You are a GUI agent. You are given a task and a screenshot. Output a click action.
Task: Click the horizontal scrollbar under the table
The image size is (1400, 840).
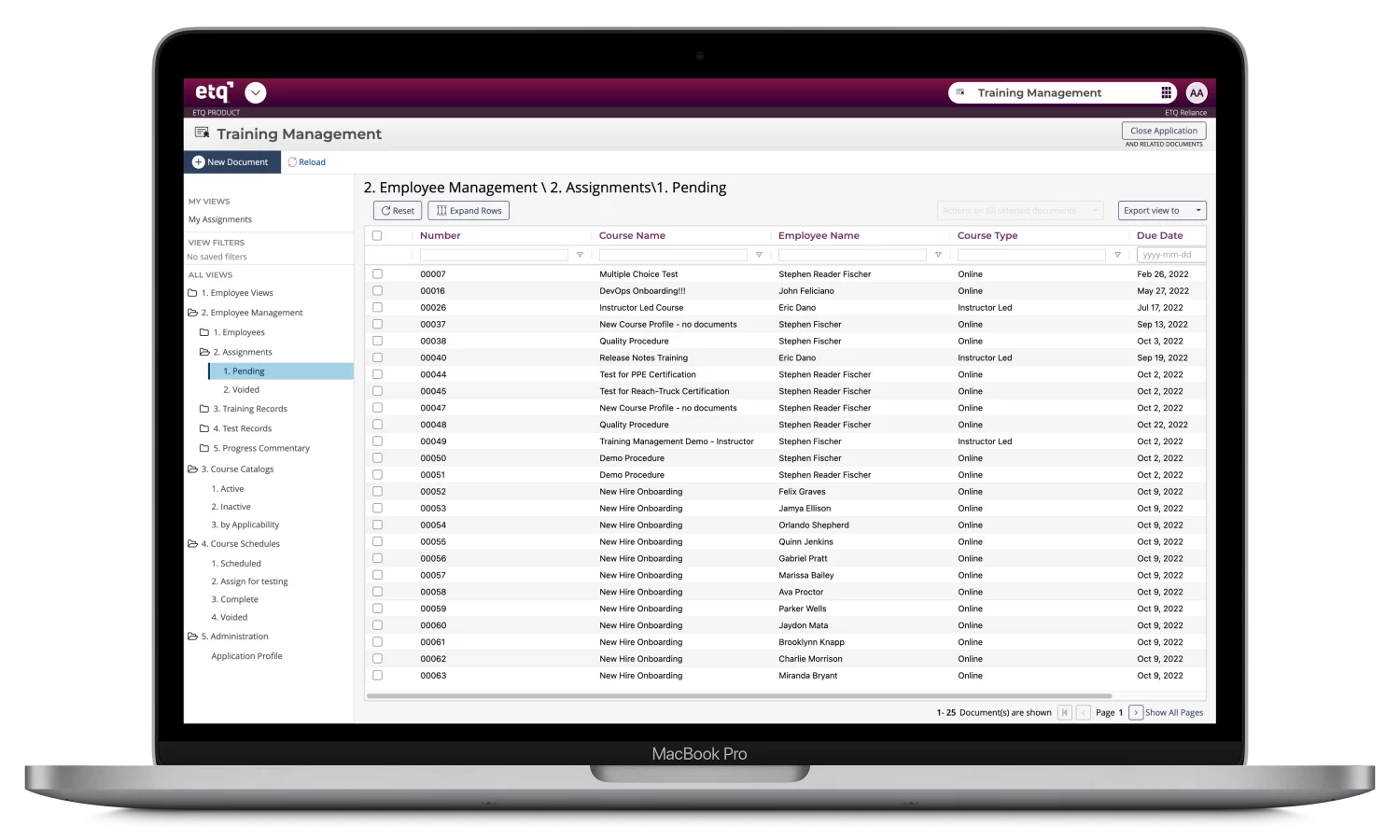tap(739, 695)
